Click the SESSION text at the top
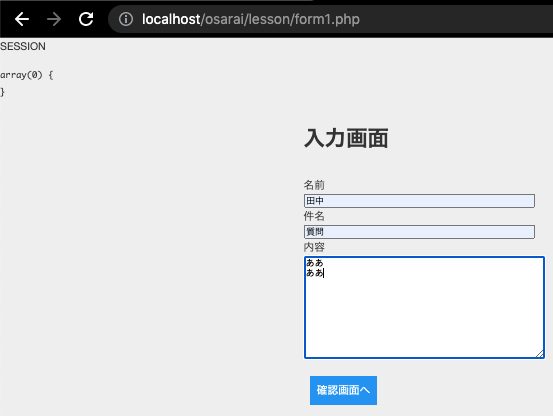Viewport: 553px width, 416px height. (x=23, y=46)
